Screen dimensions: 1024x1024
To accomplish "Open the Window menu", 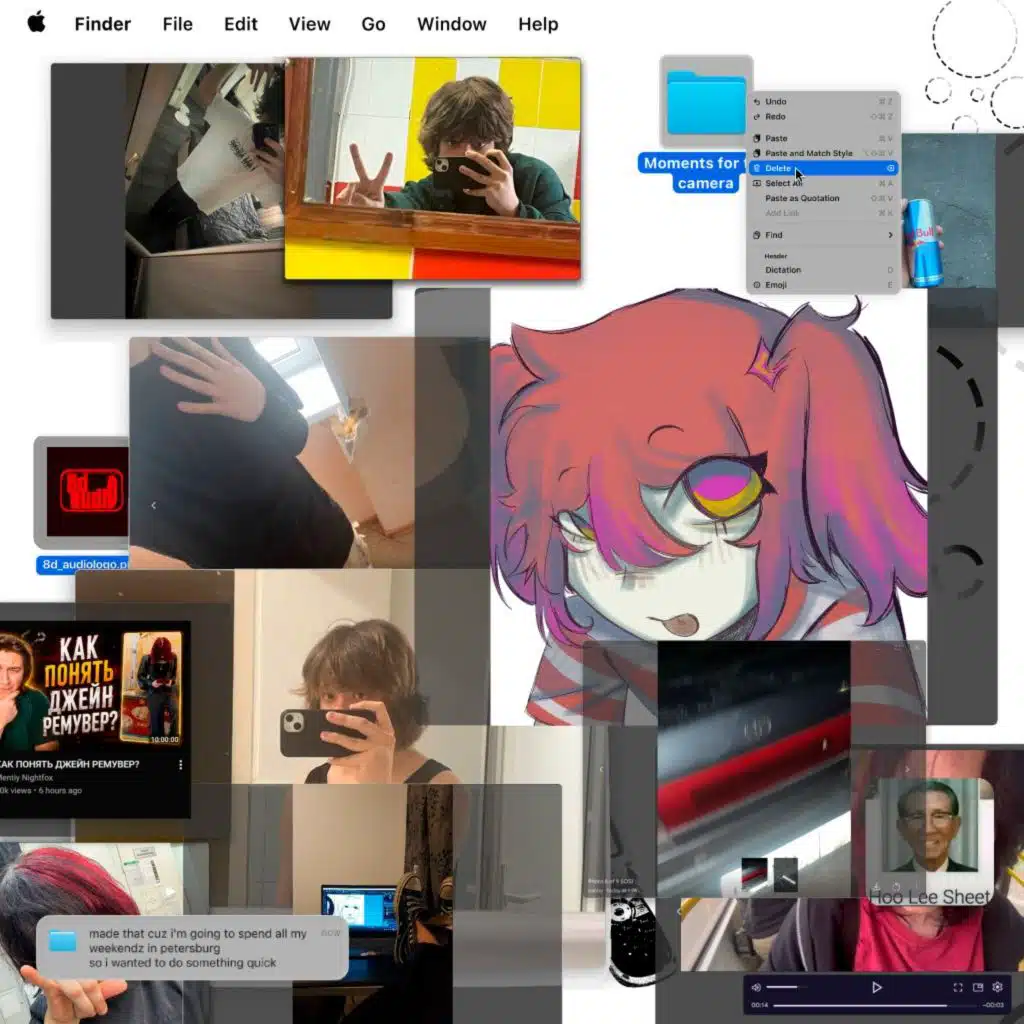I will point(451,24).
